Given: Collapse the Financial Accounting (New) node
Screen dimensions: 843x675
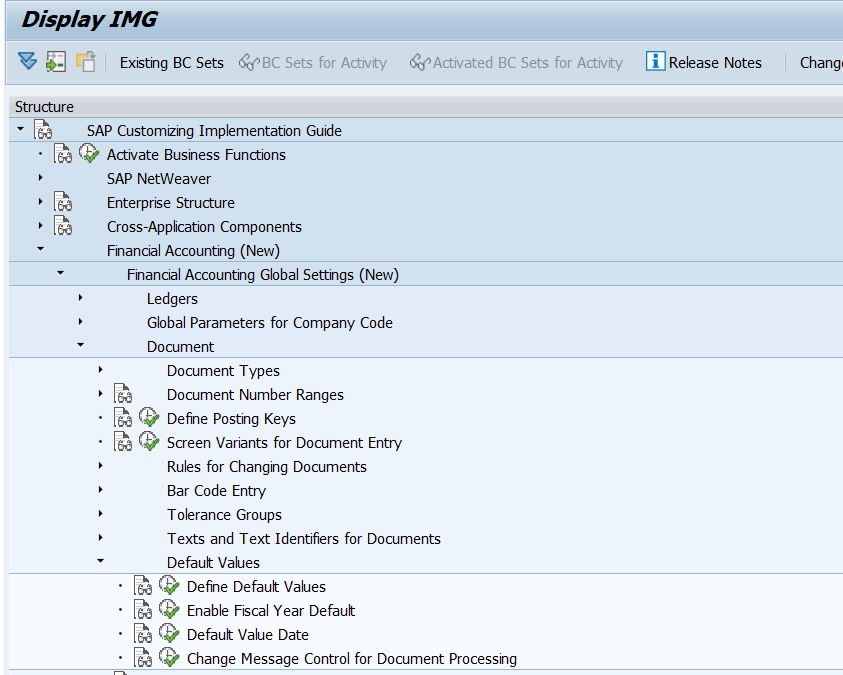Looking at the screenshot, I should click(x=40, y=249).
